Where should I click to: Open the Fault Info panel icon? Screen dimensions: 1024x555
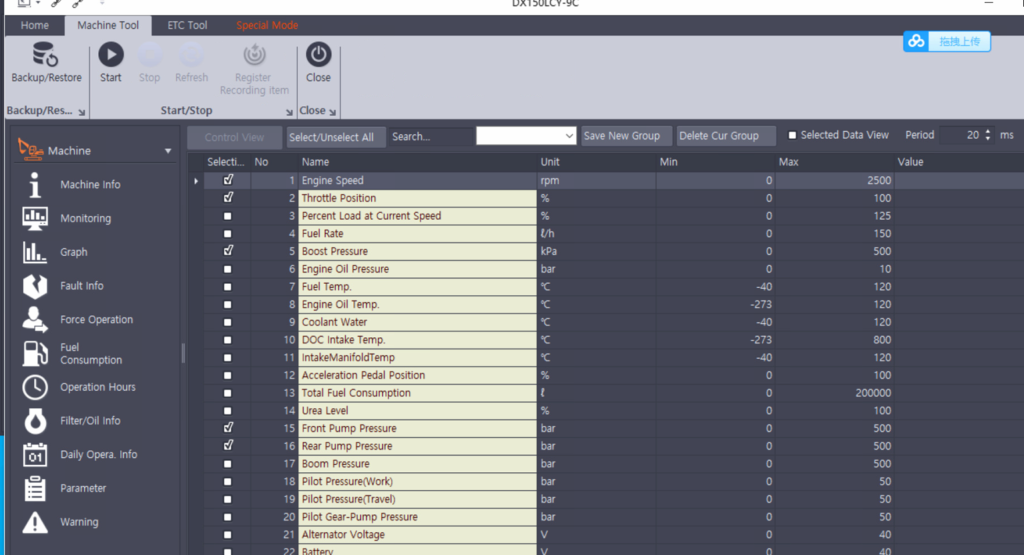[35, 286]
